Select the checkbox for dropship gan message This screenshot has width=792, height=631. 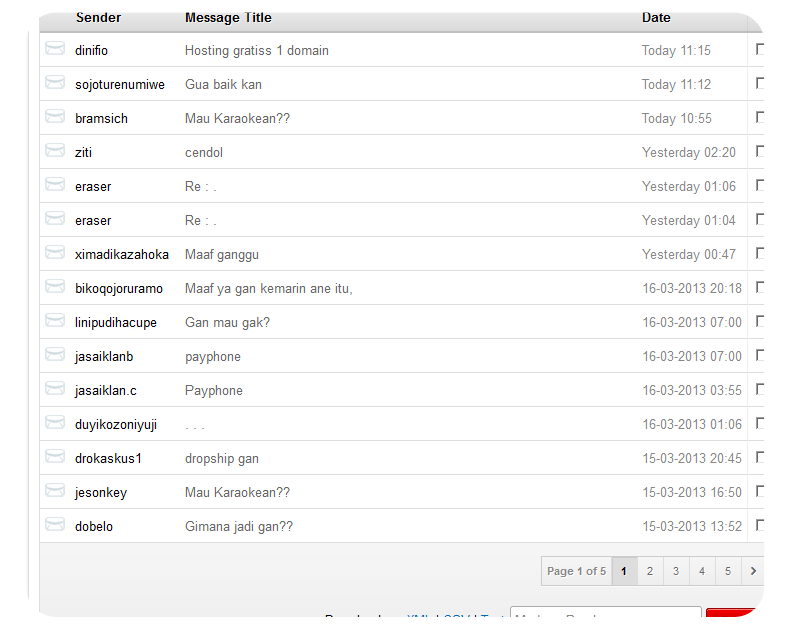[x=760, y=457]
